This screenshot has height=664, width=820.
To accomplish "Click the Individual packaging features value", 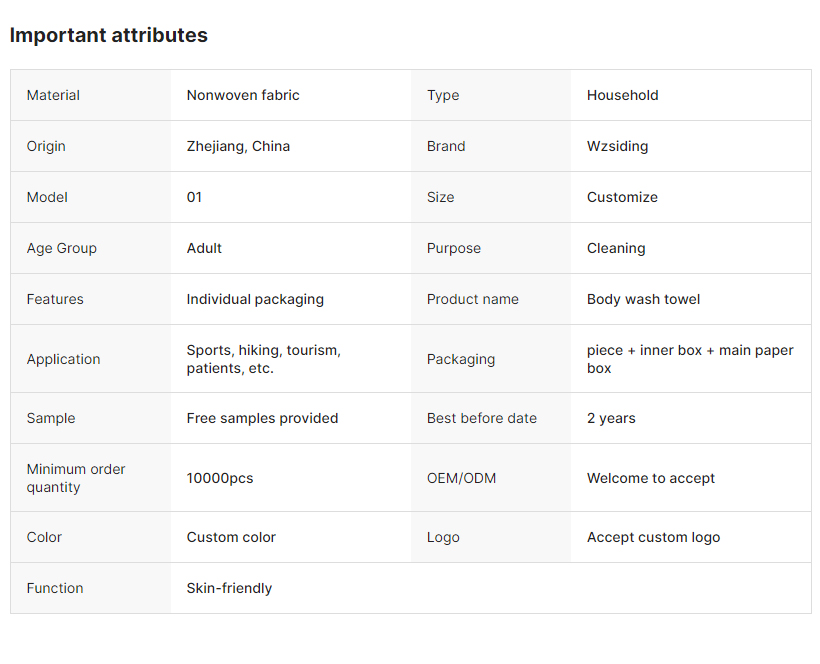I will [255, 299].
